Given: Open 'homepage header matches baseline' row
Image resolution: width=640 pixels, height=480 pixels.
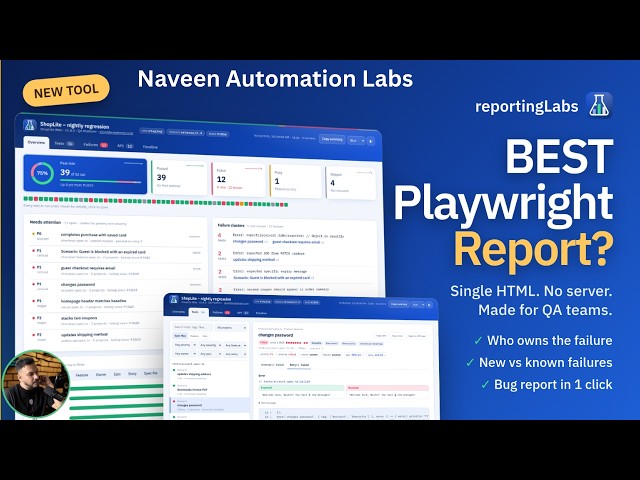Looking at the screenshot, I should point(98,303).
